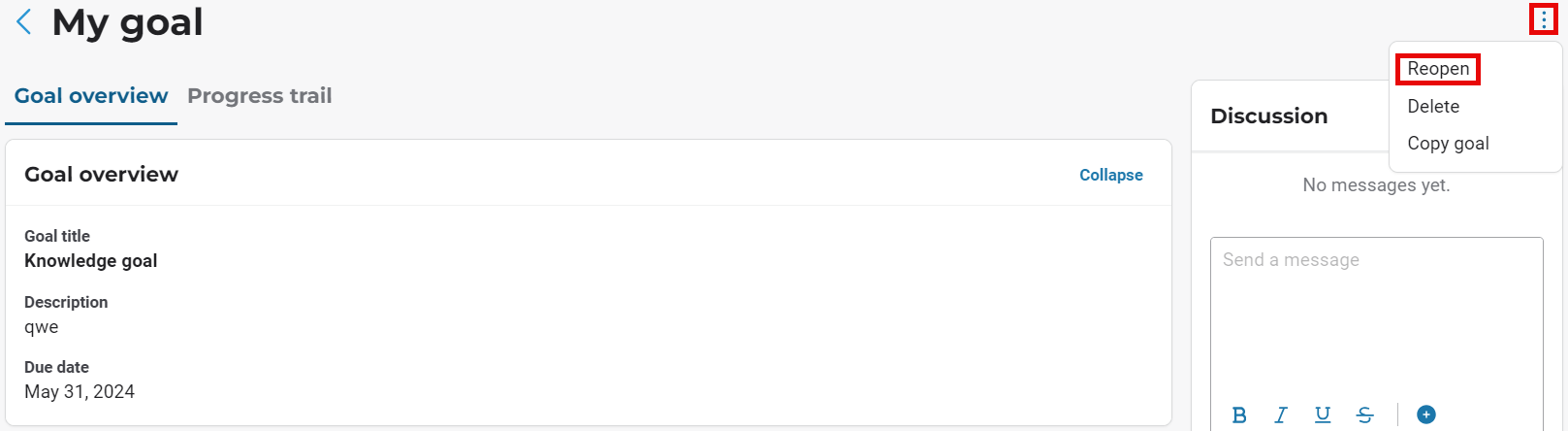The height and width of the screenshot is (431, 1568).
Task: Choose Delete in the options menu
Action: (1433, 107)
